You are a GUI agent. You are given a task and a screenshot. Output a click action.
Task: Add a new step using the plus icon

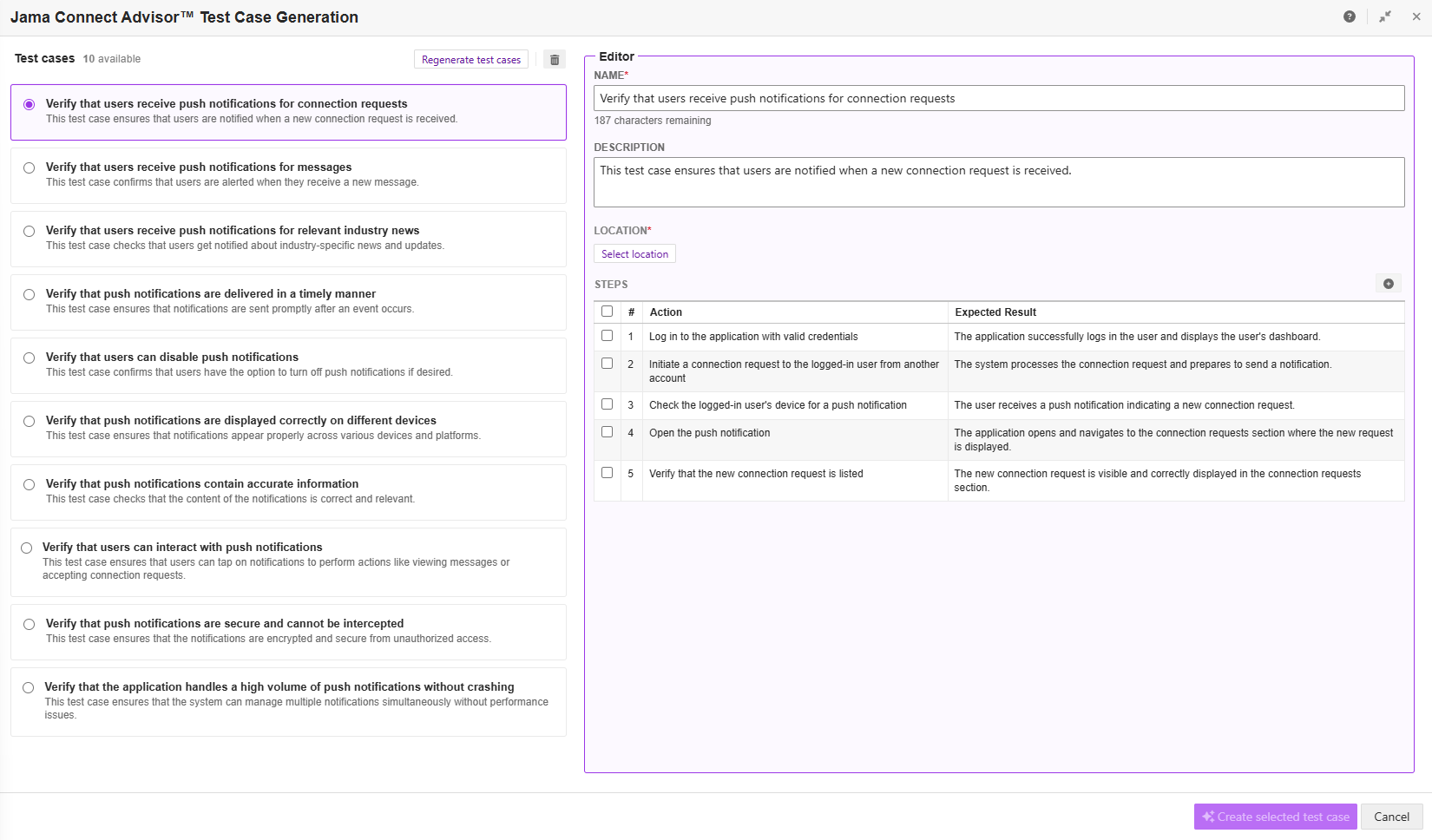[x=1389, y=284]
